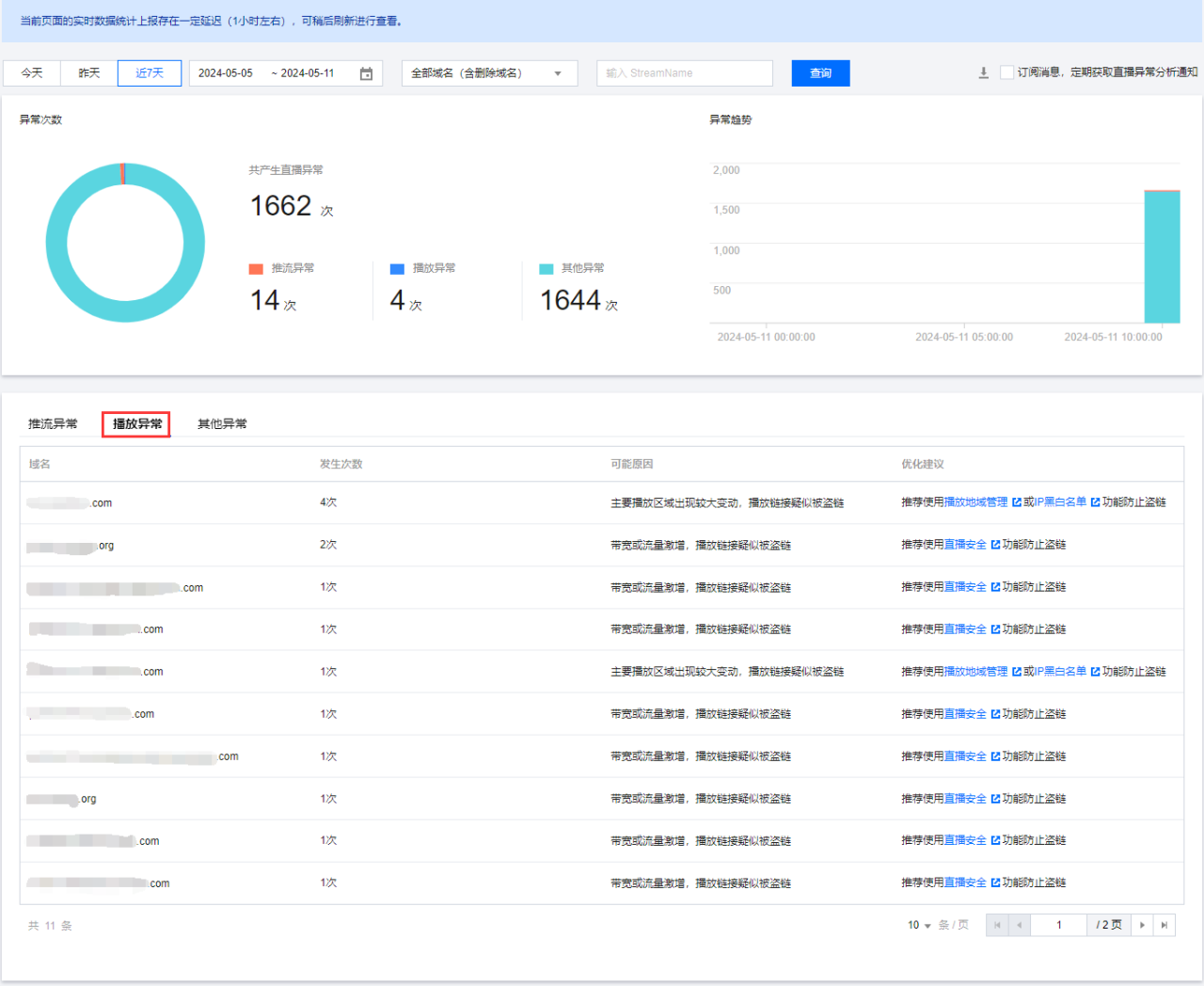The width and height of the screenshot is (1204, 986).
Task: Click the blue 查询 button
Action: click(821, 73)
